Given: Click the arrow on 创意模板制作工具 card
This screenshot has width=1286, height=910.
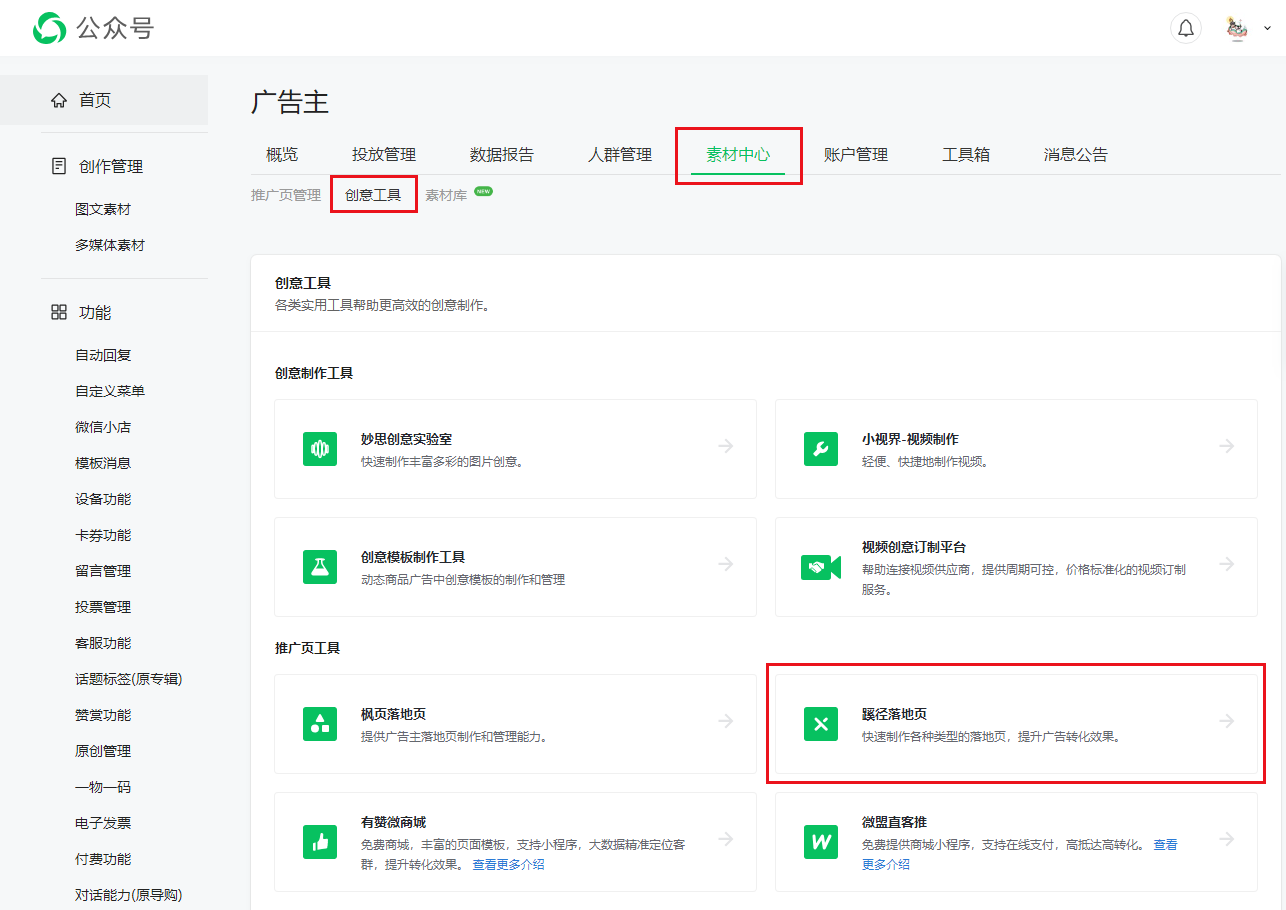Looking at the screenshot, I should (726, 564).
